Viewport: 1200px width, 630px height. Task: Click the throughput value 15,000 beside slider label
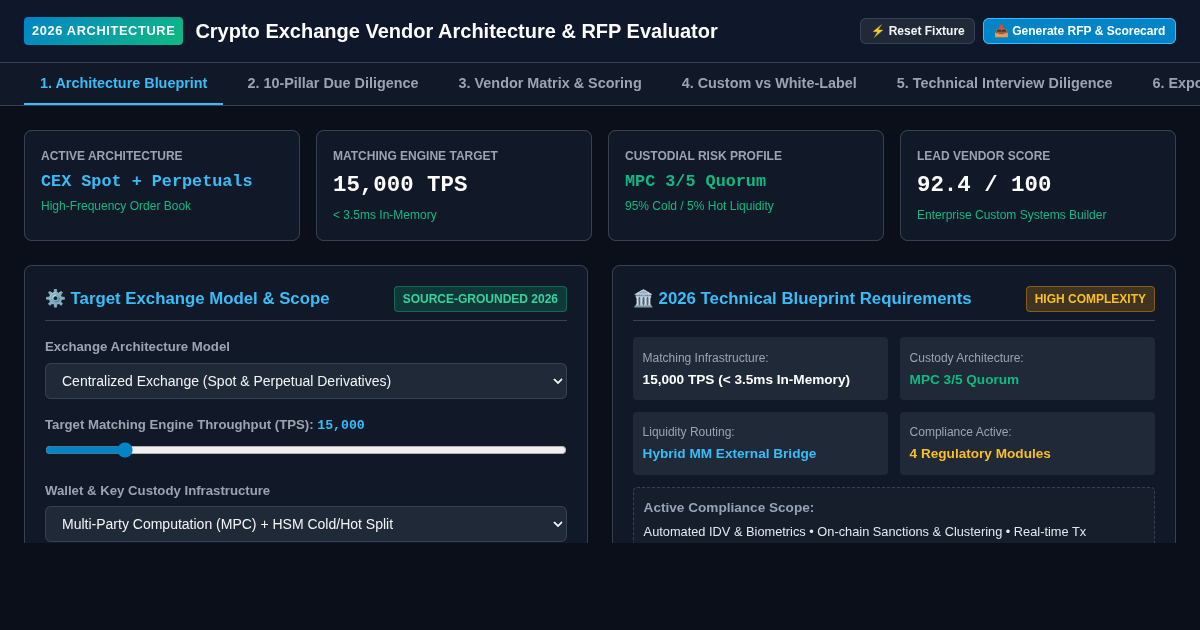(x=341, y=425)
